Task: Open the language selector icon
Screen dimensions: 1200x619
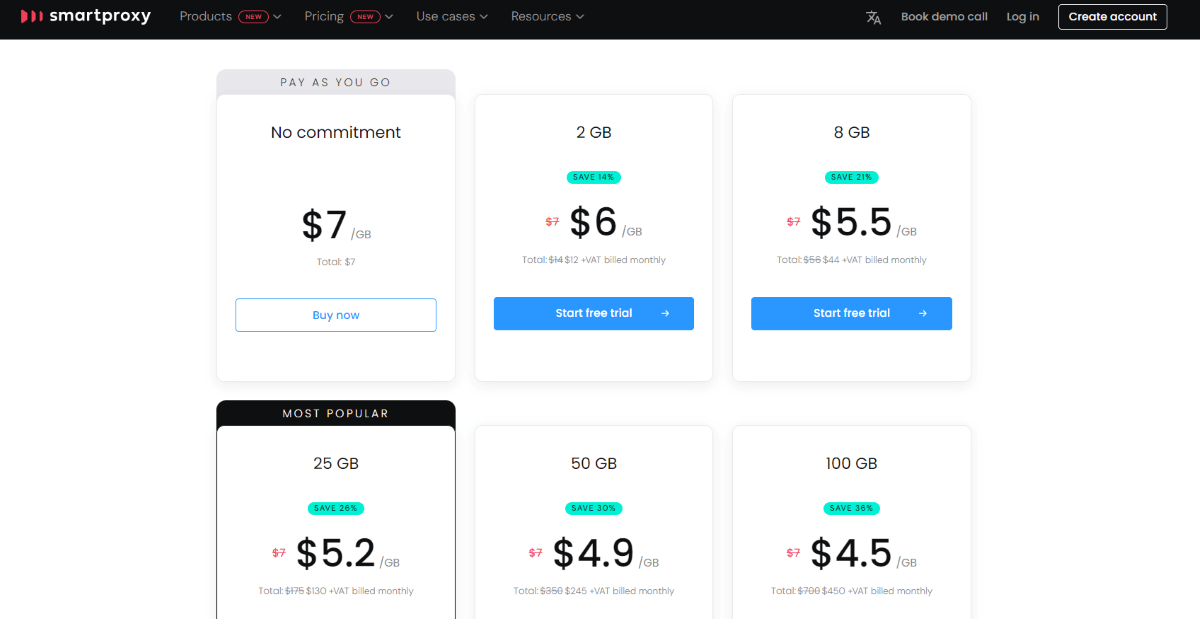Action: (873, 16)
